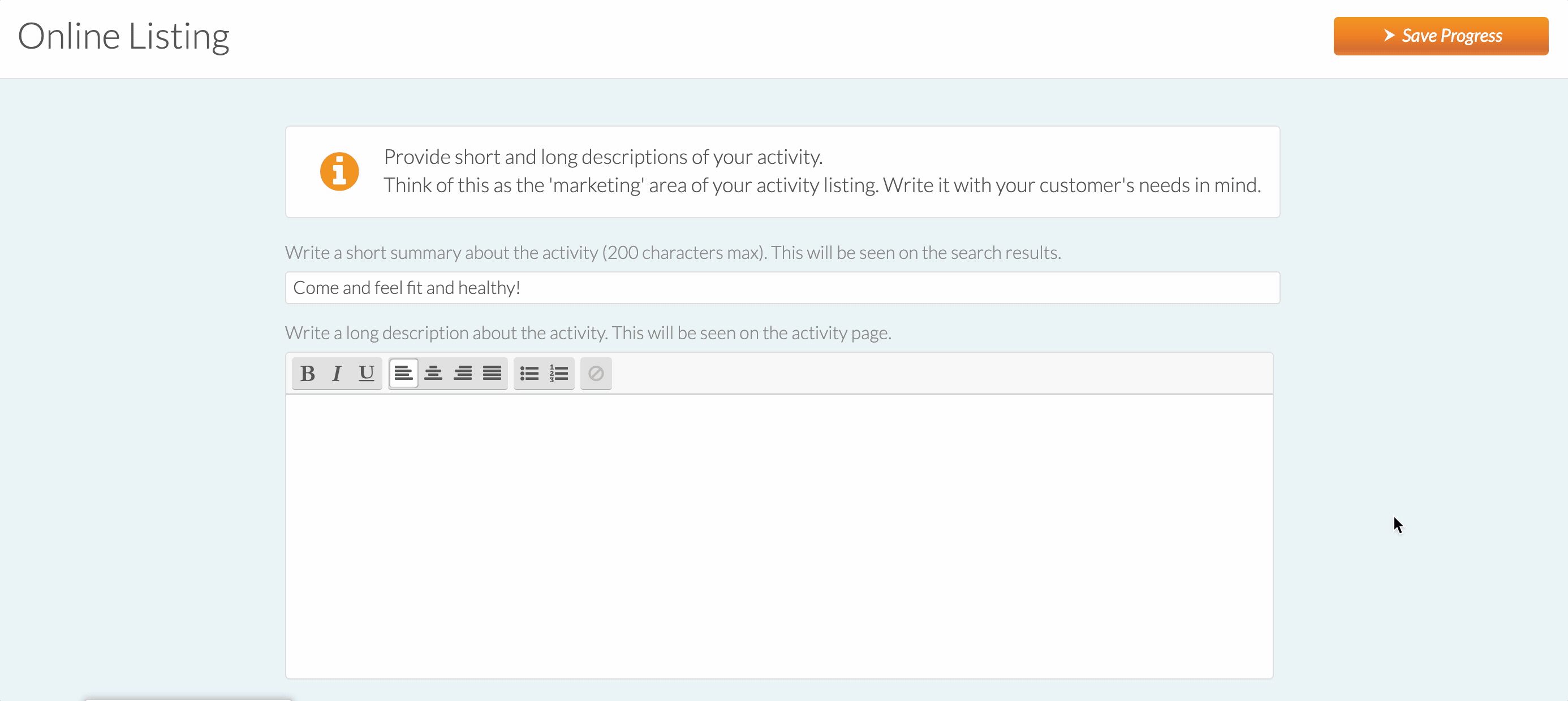The width and height of the screenshot is (1568, 701).
Task: Align text left in description editor
Action: 403,373
